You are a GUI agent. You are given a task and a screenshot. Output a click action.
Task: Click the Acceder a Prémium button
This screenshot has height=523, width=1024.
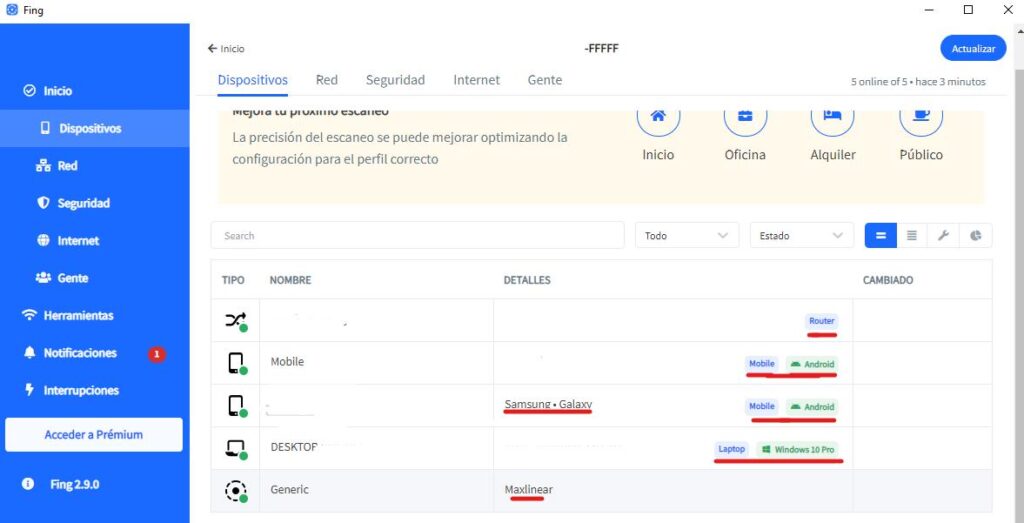pyautogui.click(x=93, y=434)
